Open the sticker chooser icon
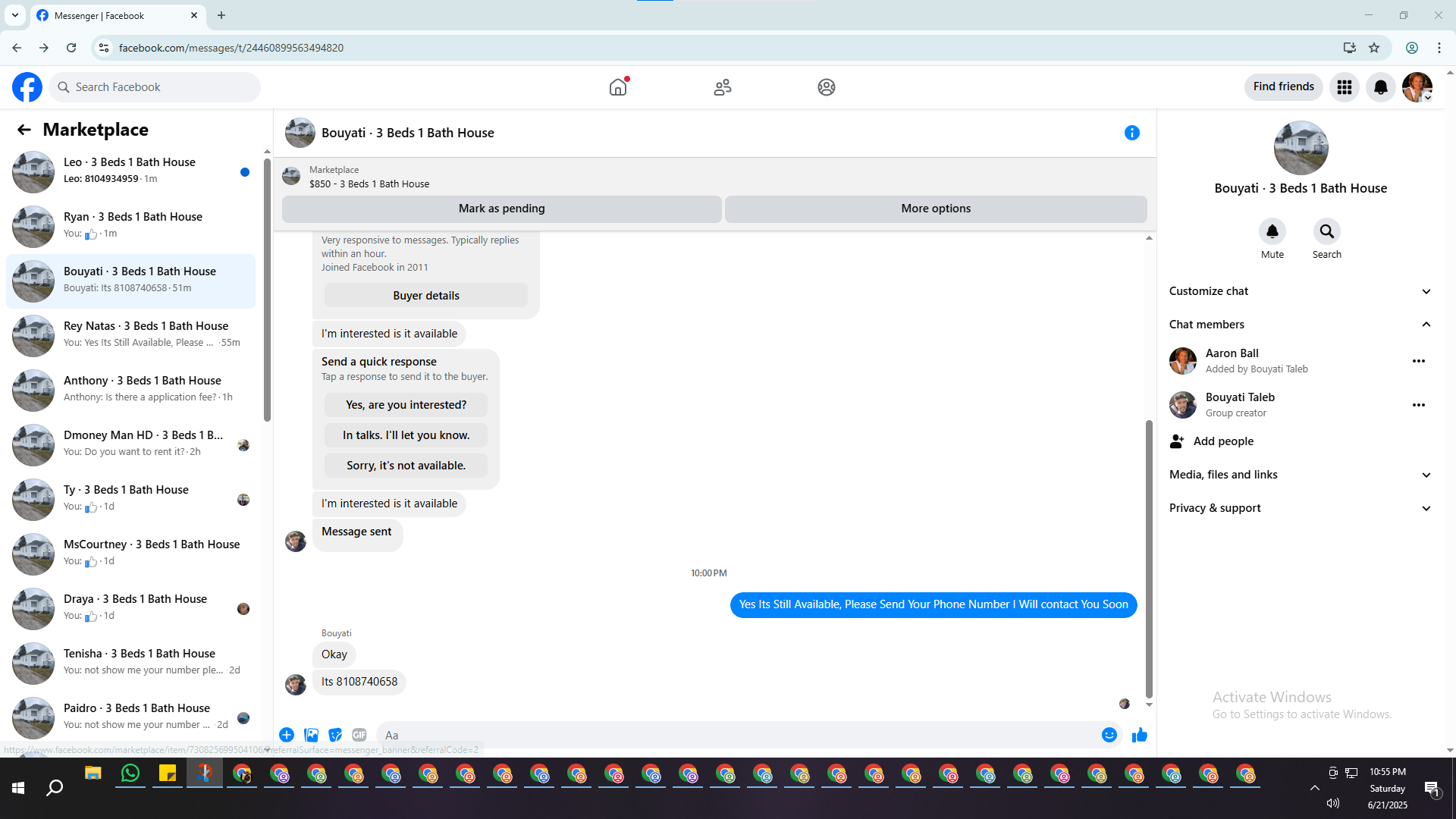The width and height of the screenshot is (1456, 819). [x=335, y=735]
